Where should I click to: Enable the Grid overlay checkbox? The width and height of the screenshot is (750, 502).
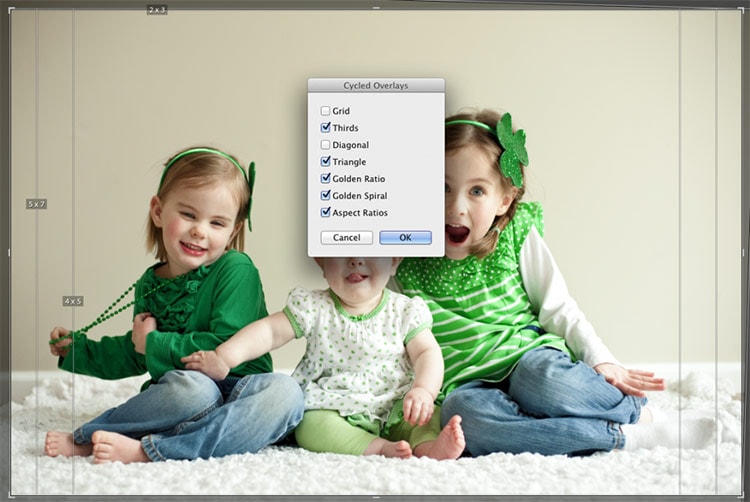[x=325, y=111]
